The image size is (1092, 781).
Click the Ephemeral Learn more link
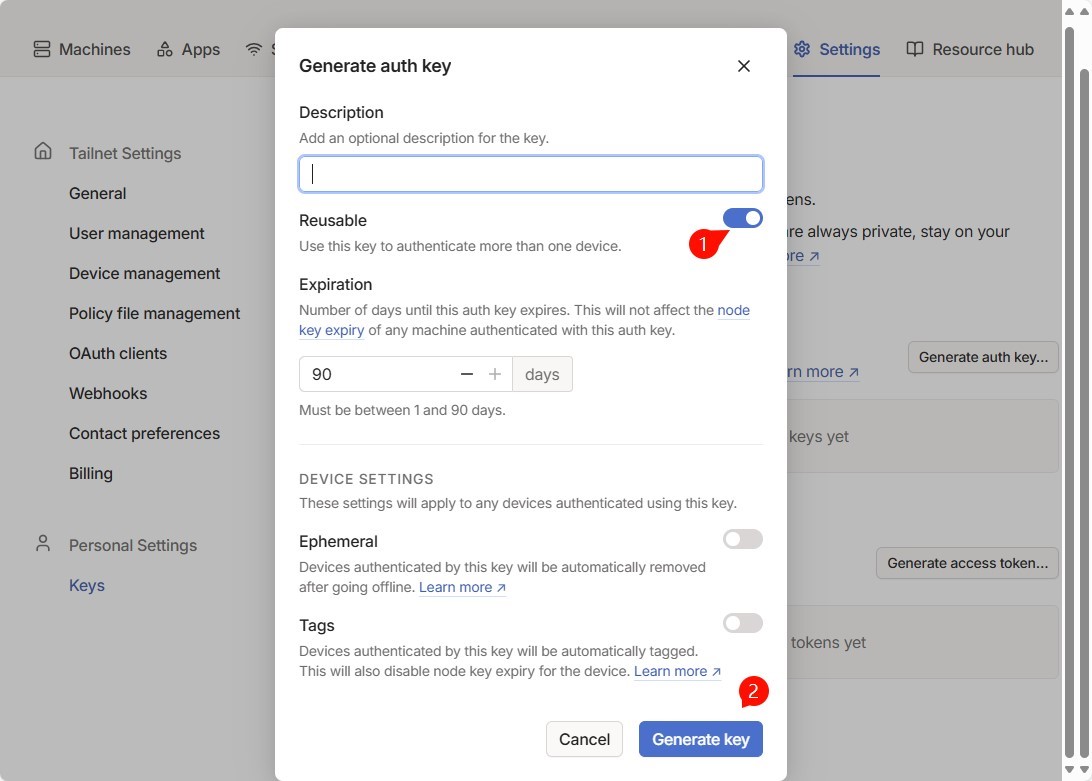point(462,587)
